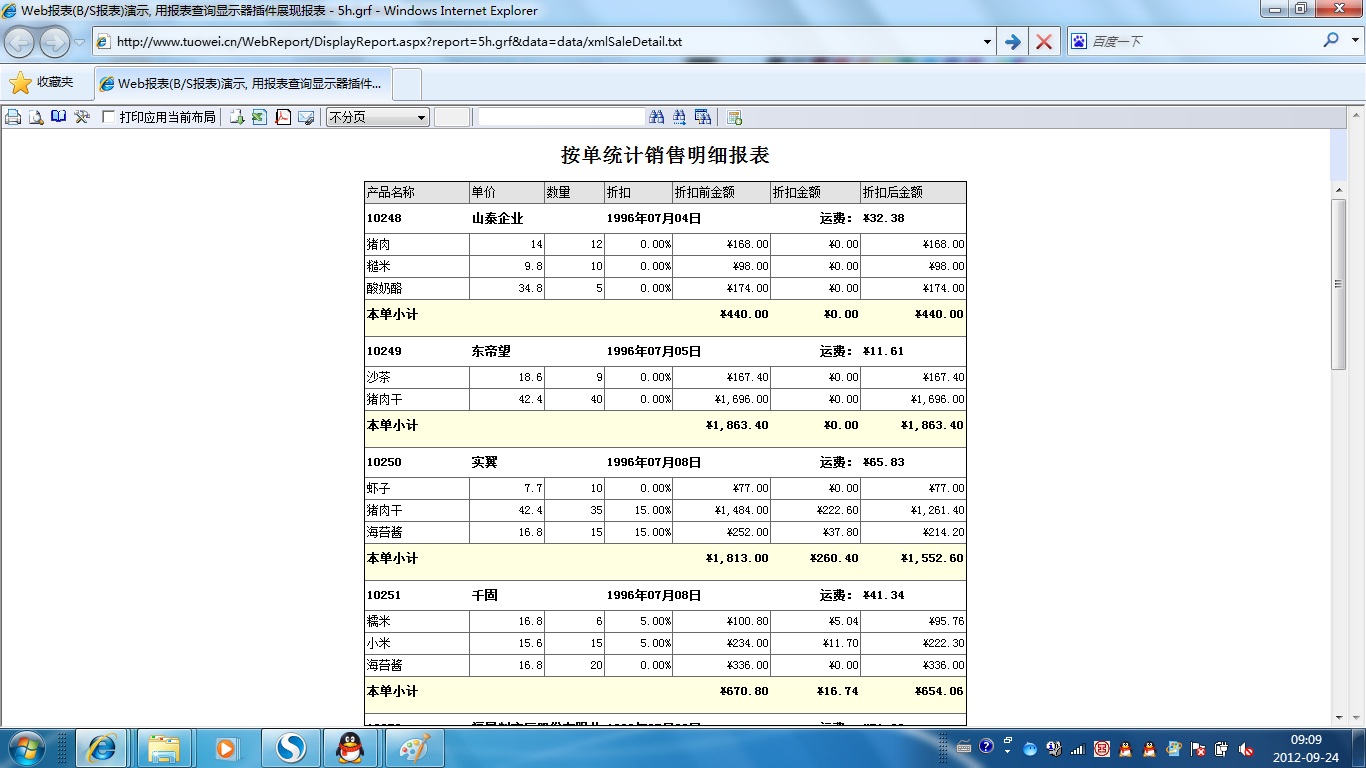Open the 收藏夹 favorites button
Image resolution: width=1366 pixels, height=768 pixels.
[42, 83]
